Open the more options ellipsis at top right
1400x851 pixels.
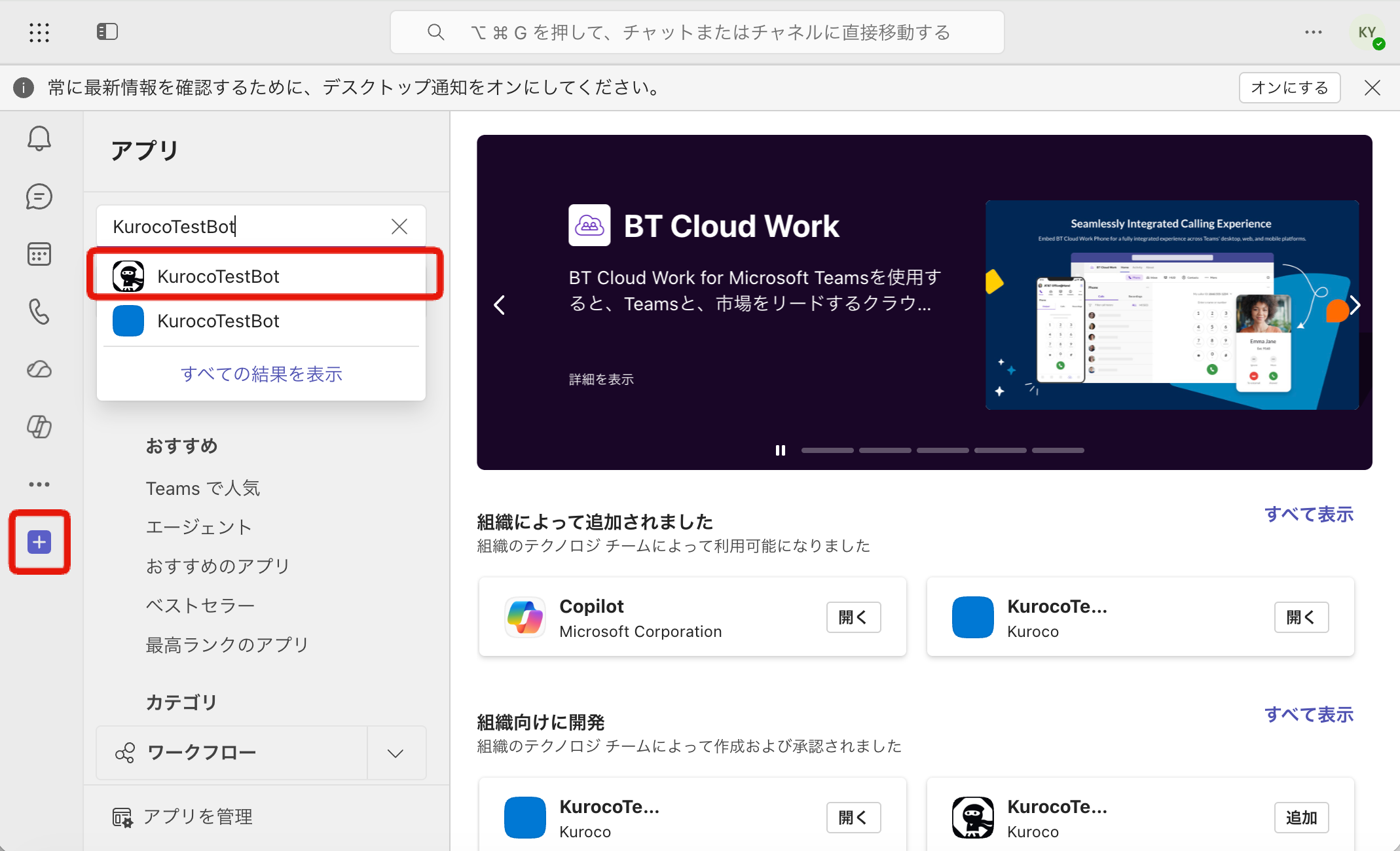[x=1314, y=32]
